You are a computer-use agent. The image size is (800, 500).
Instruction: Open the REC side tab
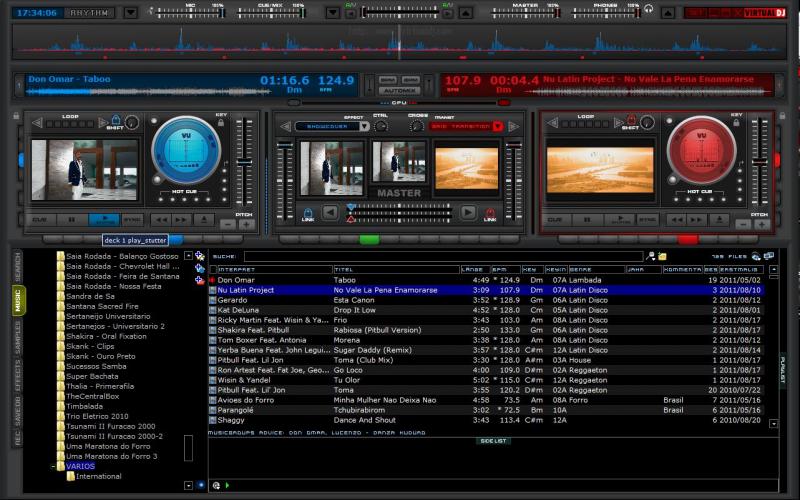tap(18, 438)
